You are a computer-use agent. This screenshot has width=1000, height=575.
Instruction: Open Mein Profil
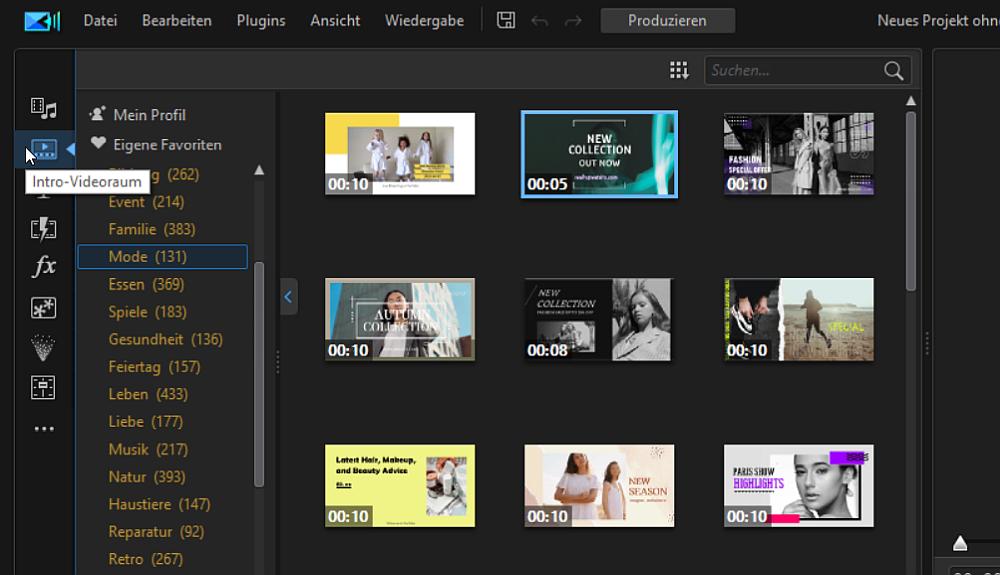149,115
